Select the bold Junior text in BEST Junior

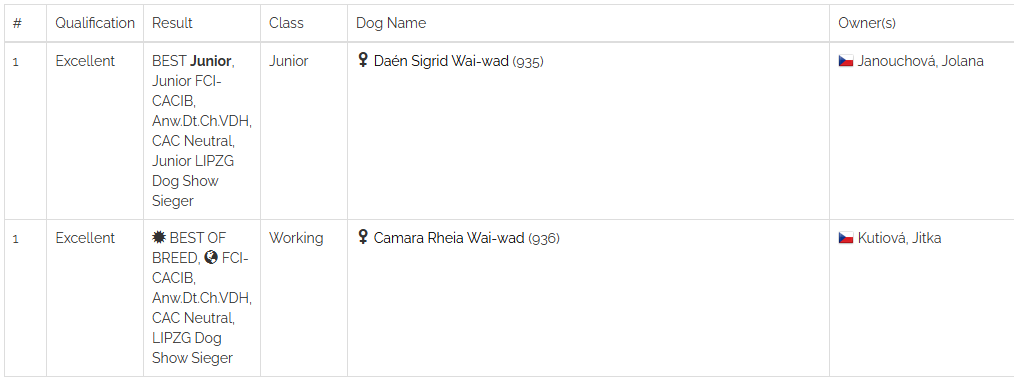point(210,61)
